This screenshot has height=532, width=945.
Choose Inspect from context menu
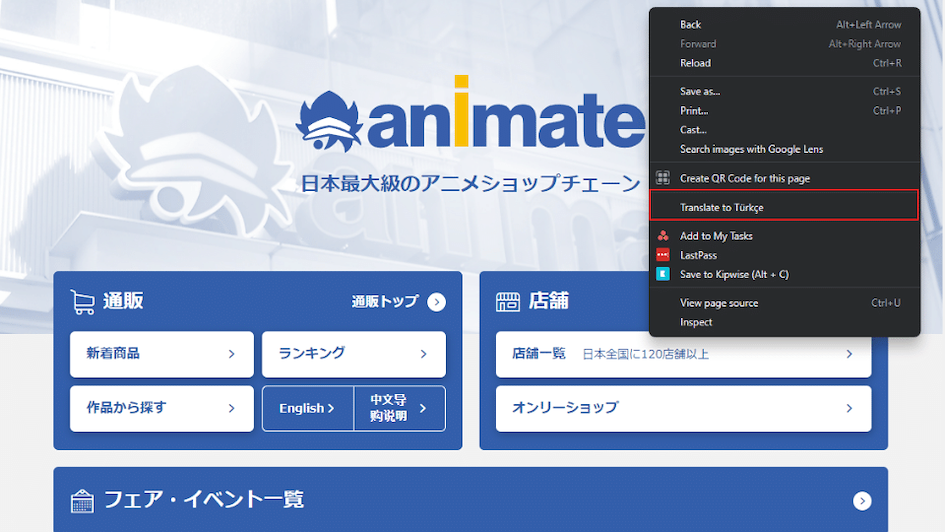(x=785, y=322)
